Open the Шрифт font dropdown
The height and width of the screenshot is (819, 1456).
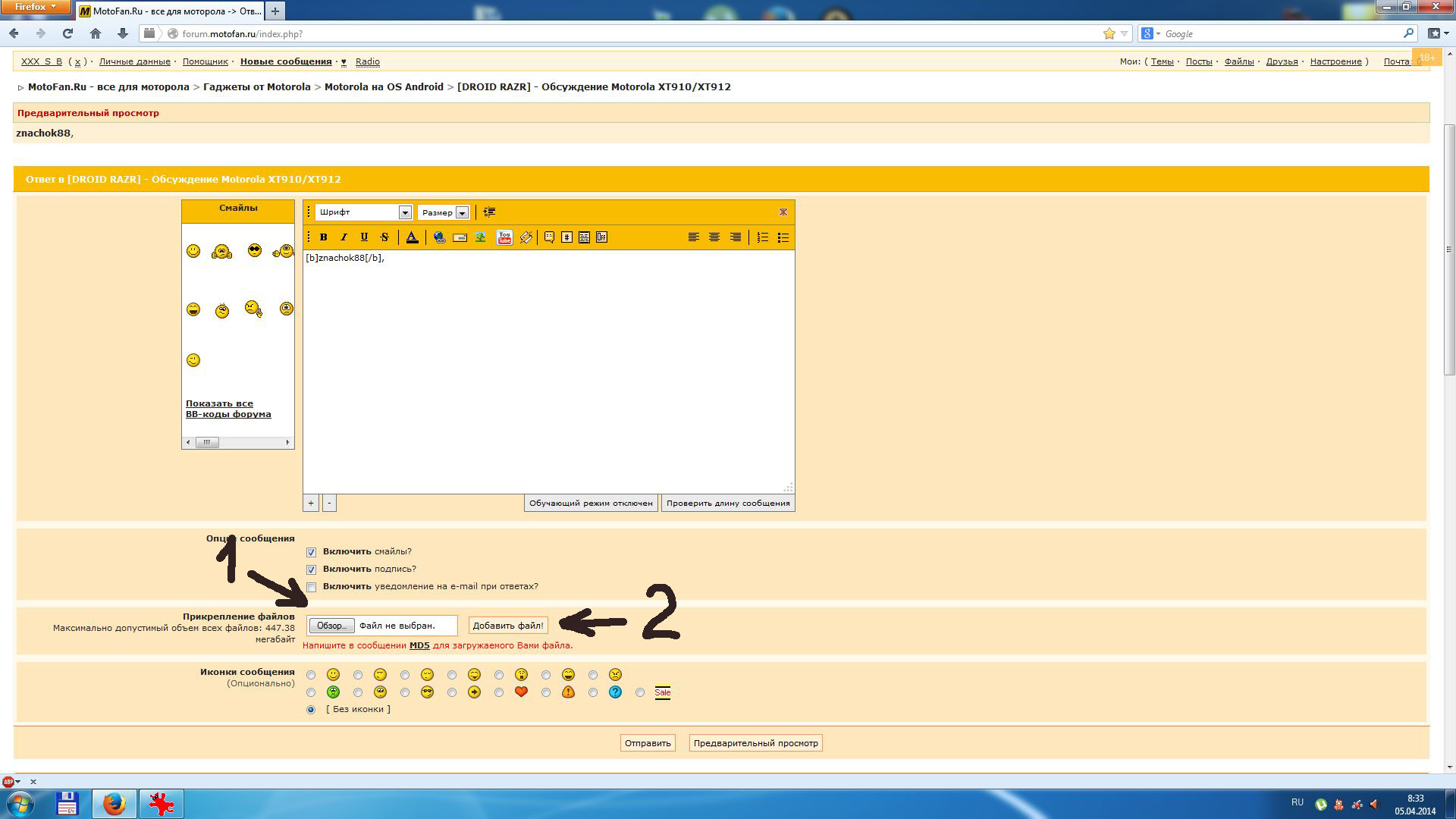[363, 212]
